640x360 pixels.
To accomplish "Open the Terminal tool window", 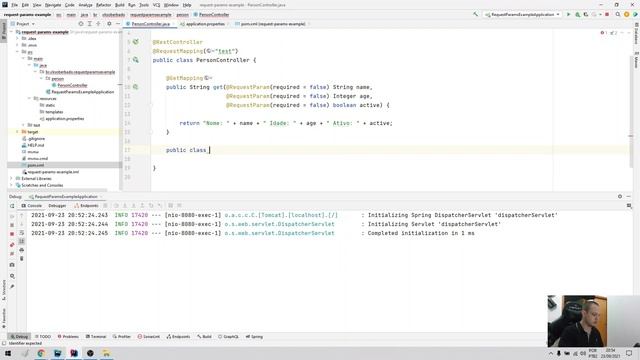I will coord(96,337).
